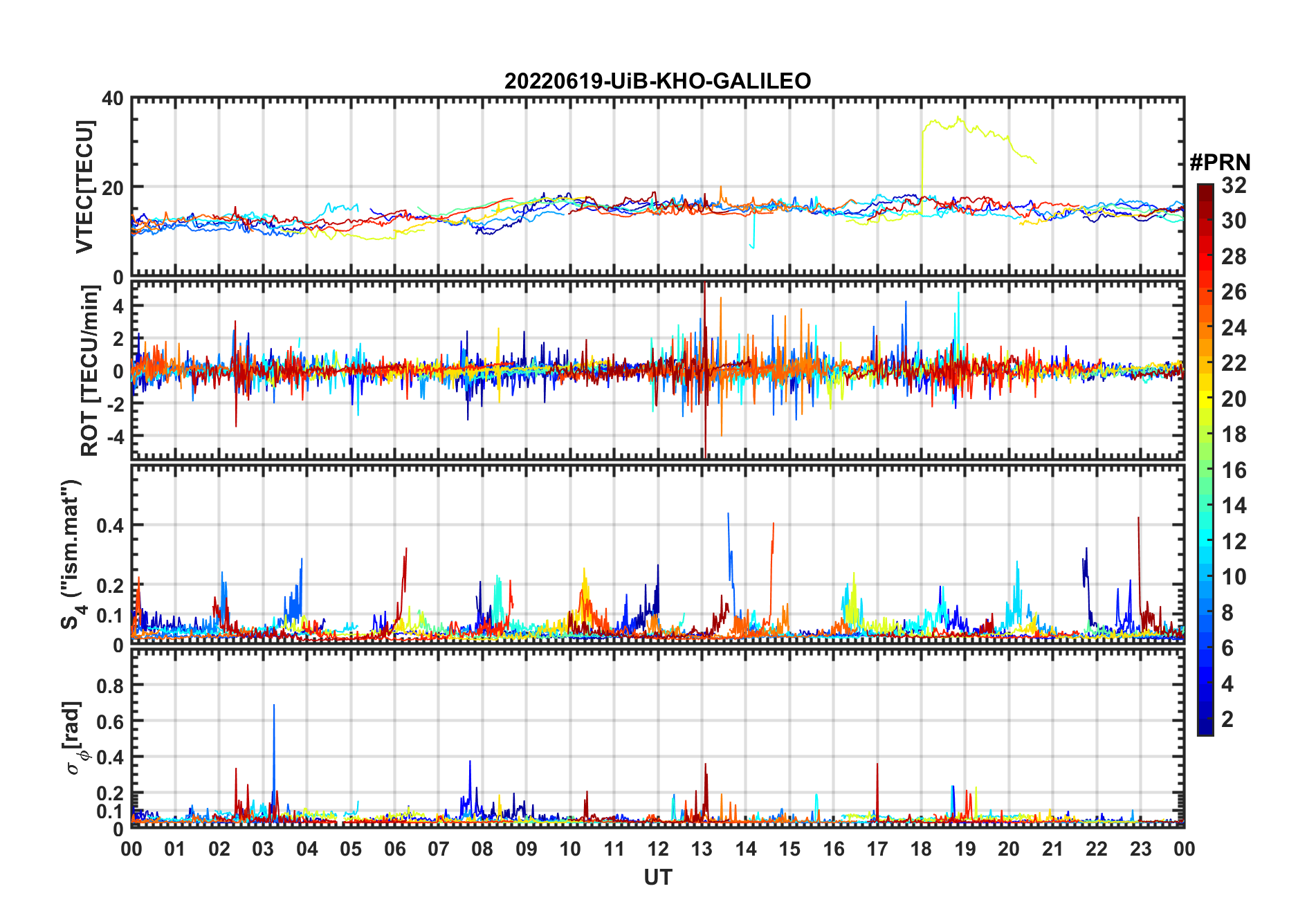Click the -4 tick on ROT axis

tap(114, 436)
